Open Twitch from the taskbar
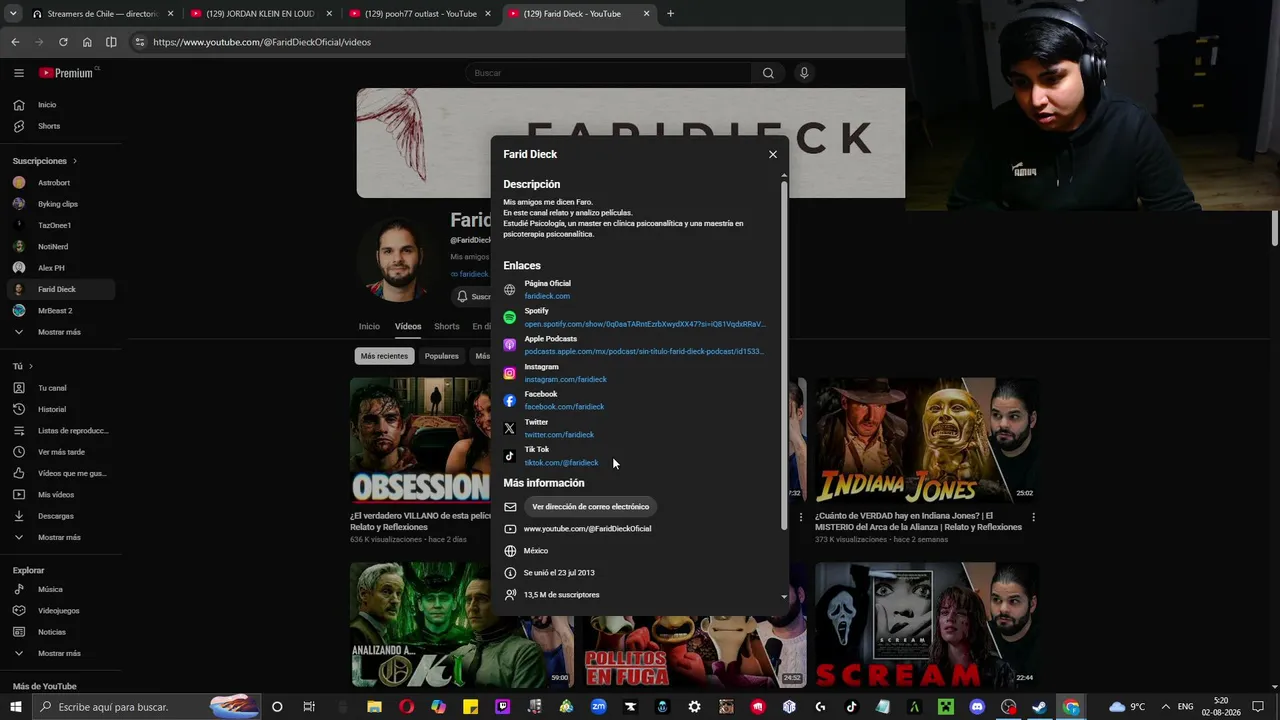1280x720 pixels. [x=502, y=707]
